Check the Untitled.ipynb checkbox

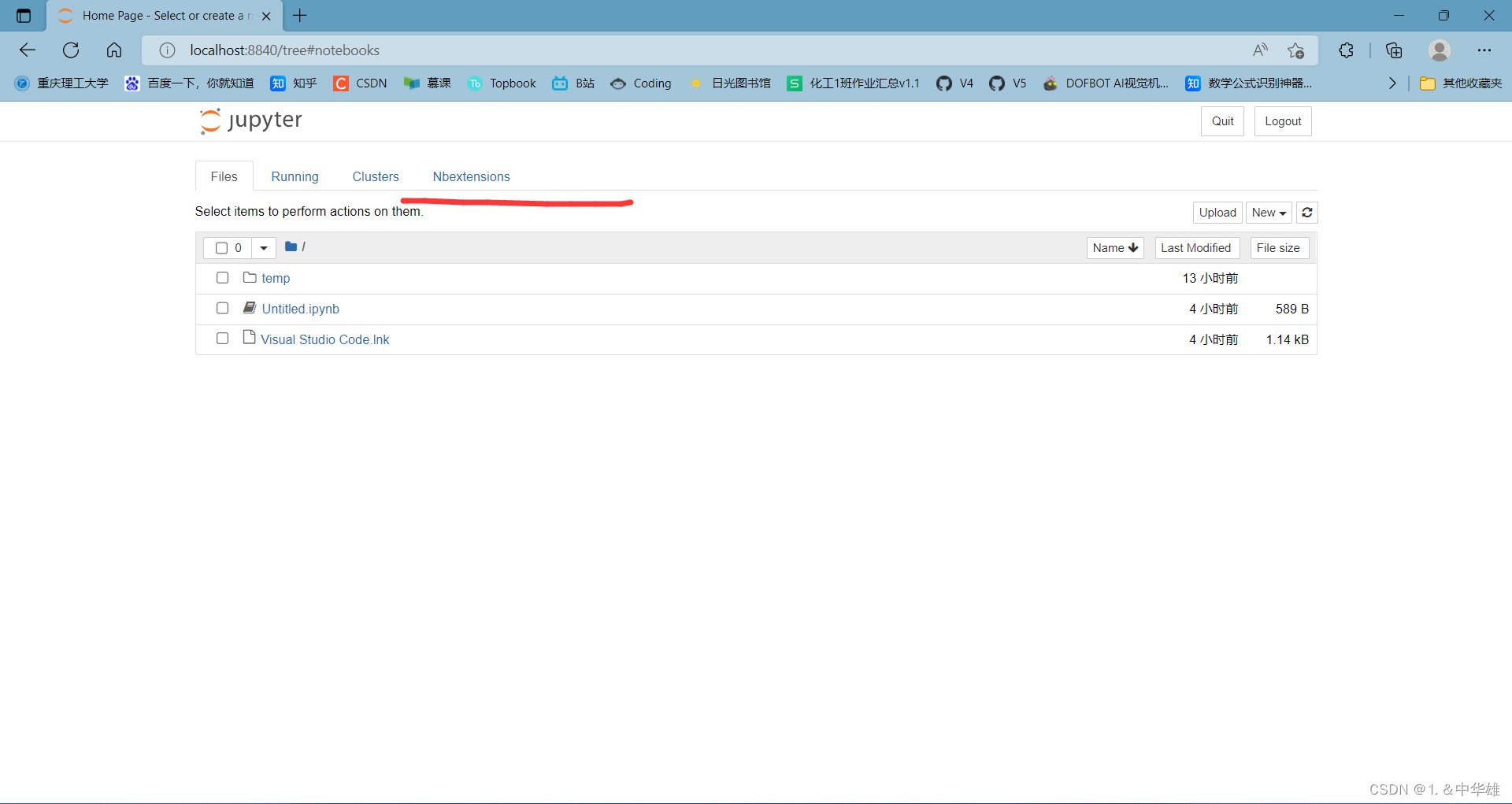(222, 308)
